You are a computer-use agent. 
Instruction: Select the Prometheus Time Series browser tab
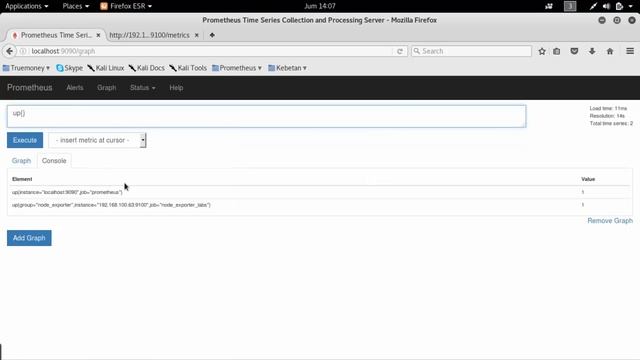click(x=56, y=36)
